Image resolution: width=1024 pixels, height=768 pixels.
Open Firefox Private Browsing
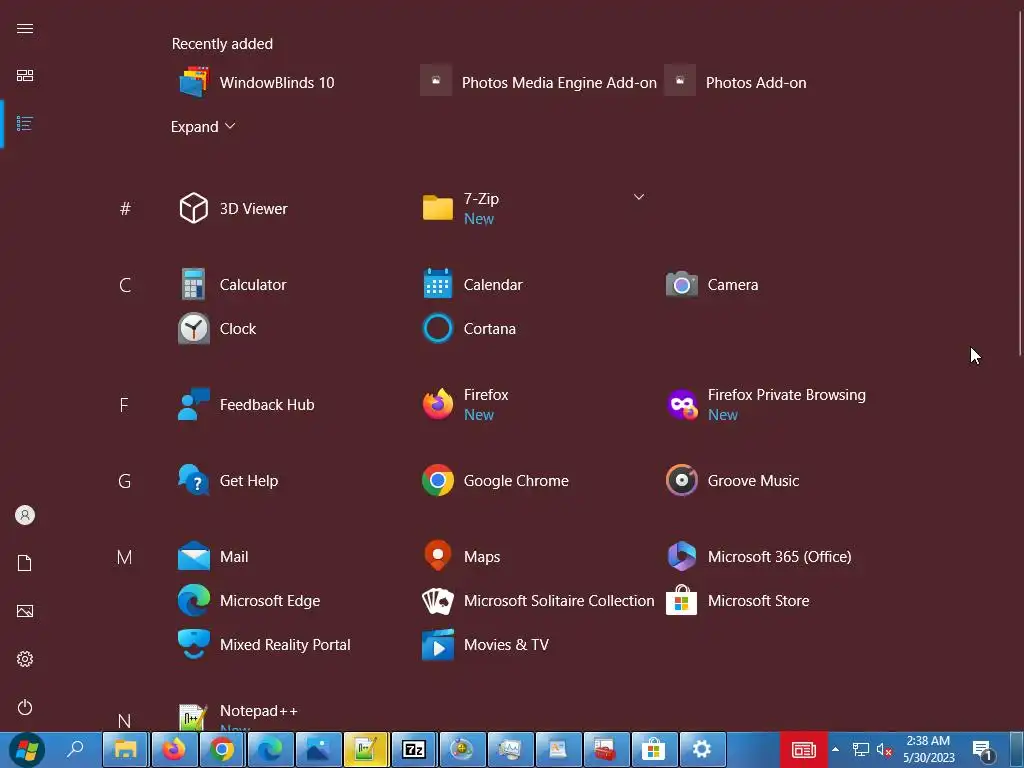click(x=767, y=405)
